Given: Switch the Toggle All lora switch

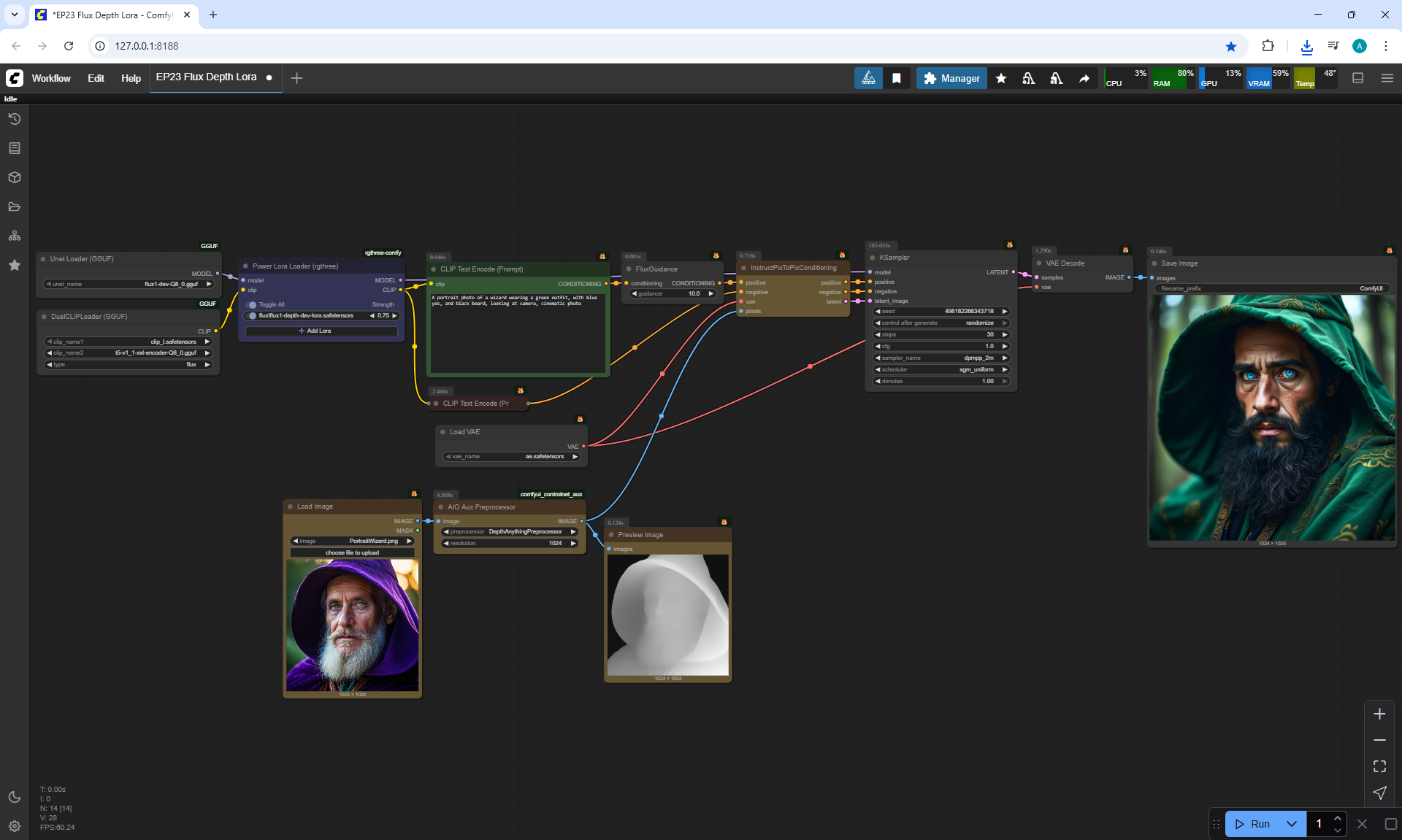Looking at the screenshot, I should click(x=253, y=305).
